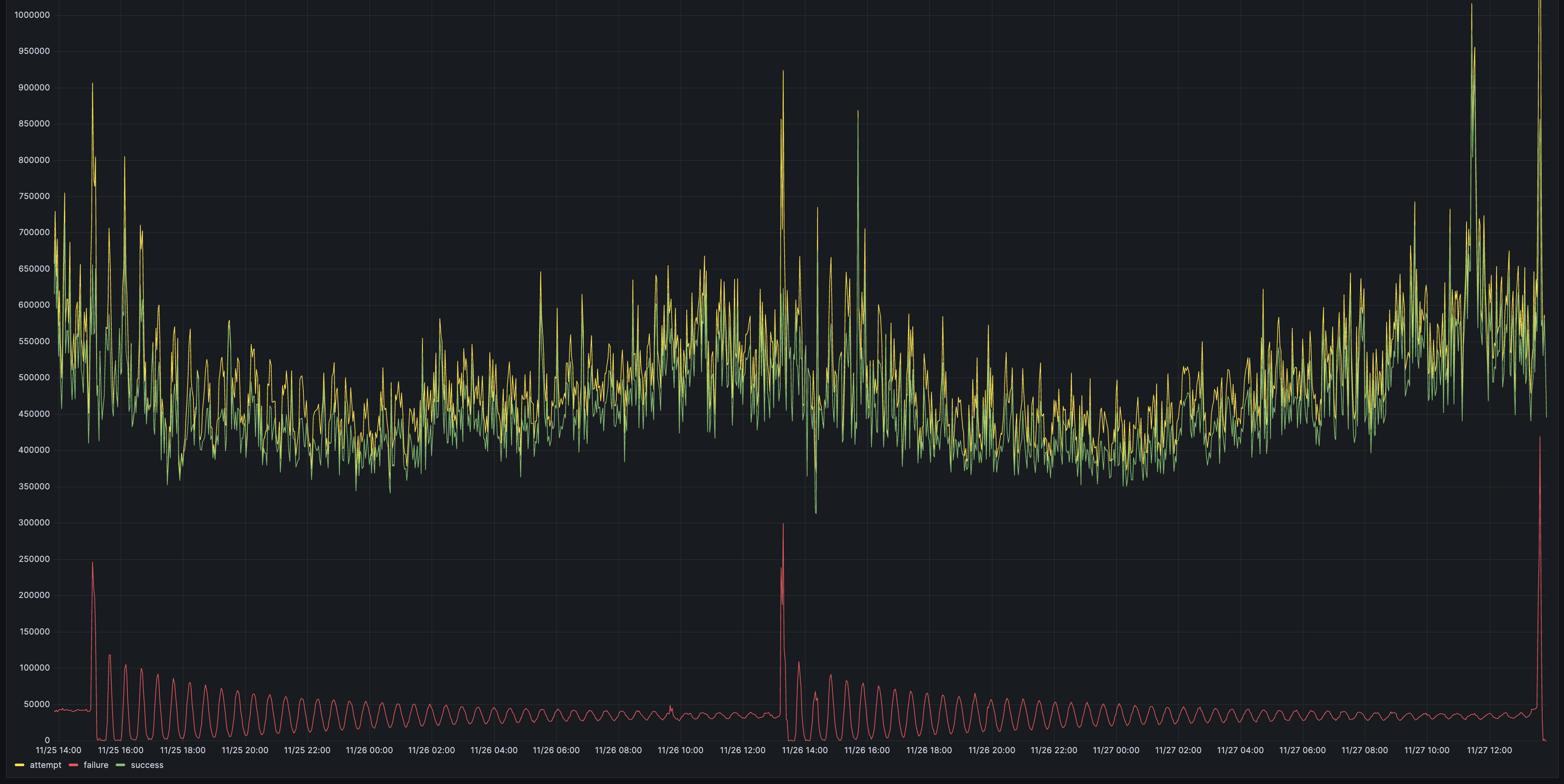Open the red failure color swatch
Viewport: 1564px width, 784px height.
pyautogui.click(x=73, y=765)
